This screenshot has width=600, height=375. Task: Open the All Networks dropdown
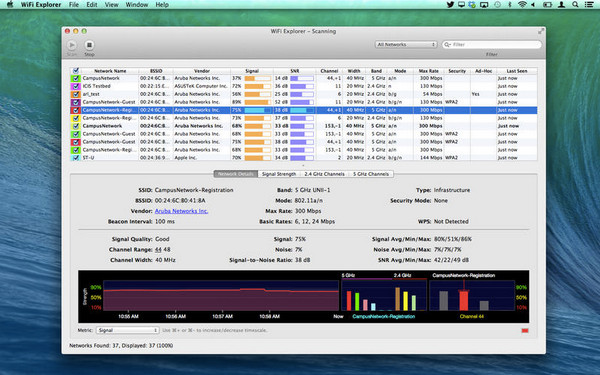coord(406,45)
